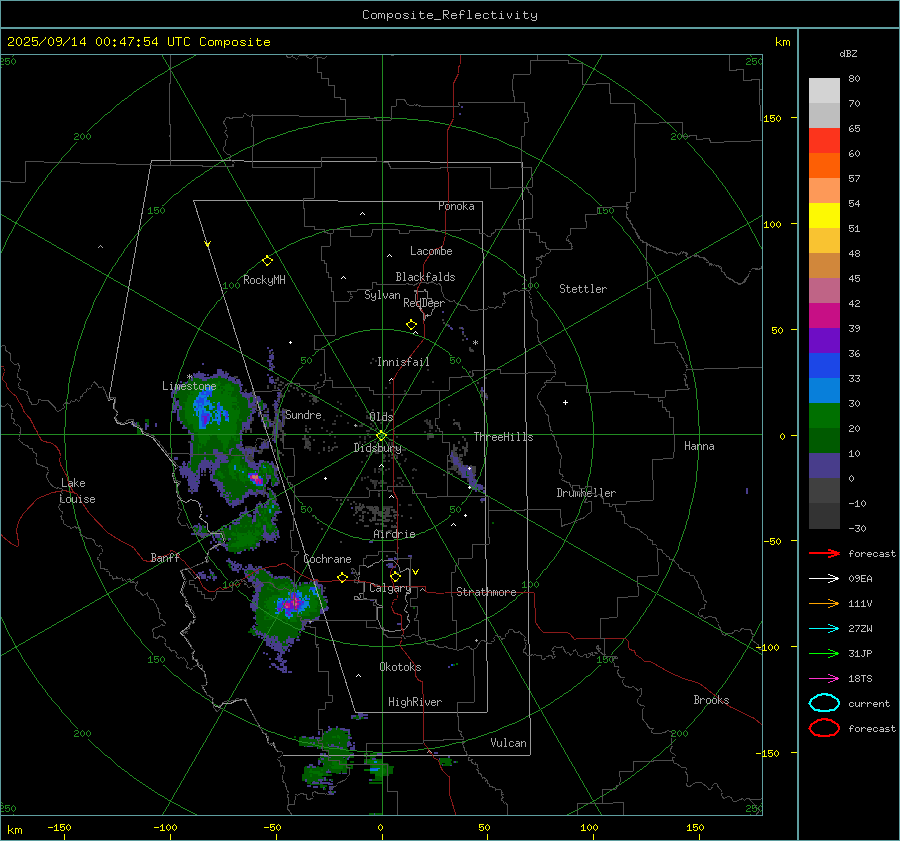Click the Vulcan label

[x=508, y=743]
